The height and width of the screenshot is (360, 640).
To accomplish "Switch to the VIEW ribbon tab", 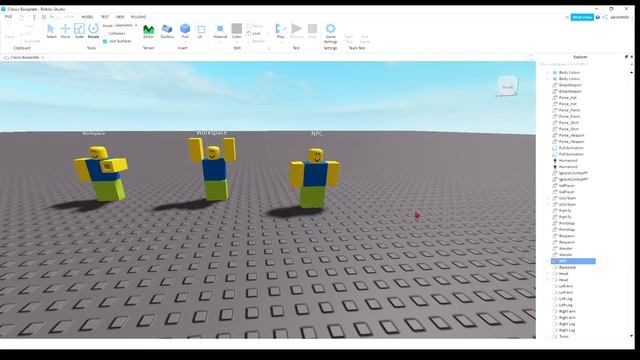I will (x=120, y=17).
